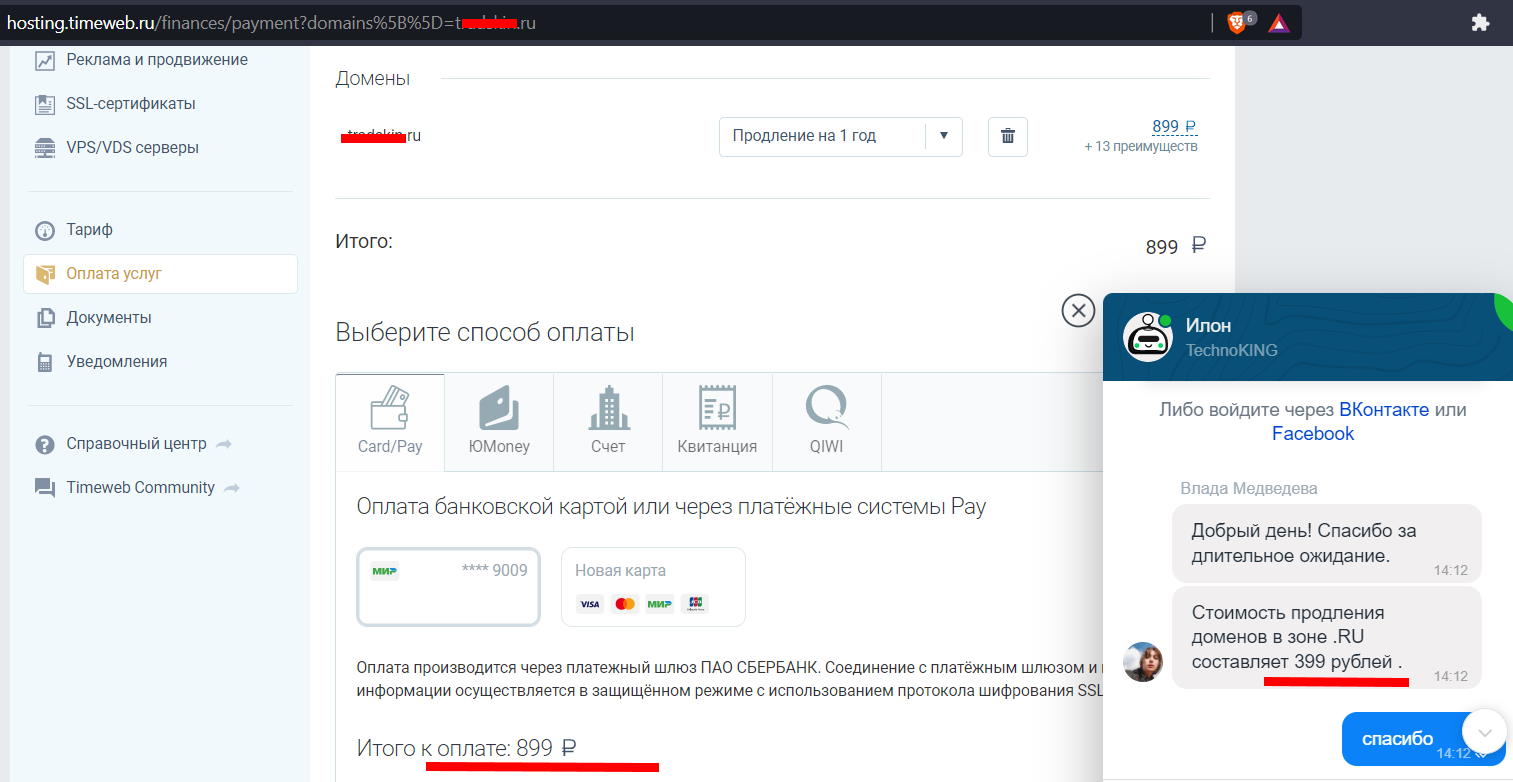Click the VPS/VDS серверы server icon
The height and width of the screenshot is (782, 1513).
tap(45, 148)
